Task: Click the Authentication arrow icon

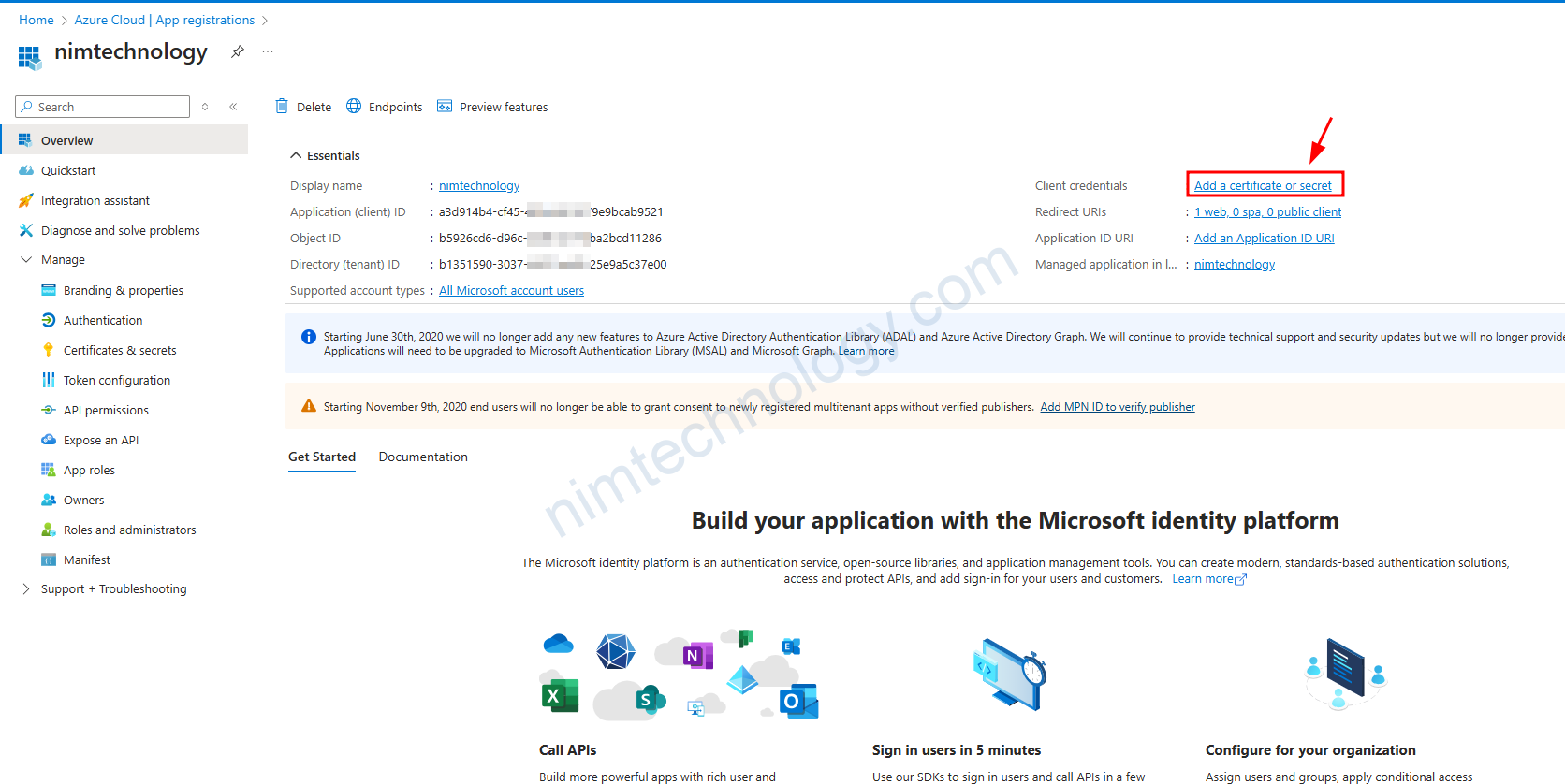Action: pos(49,320)
